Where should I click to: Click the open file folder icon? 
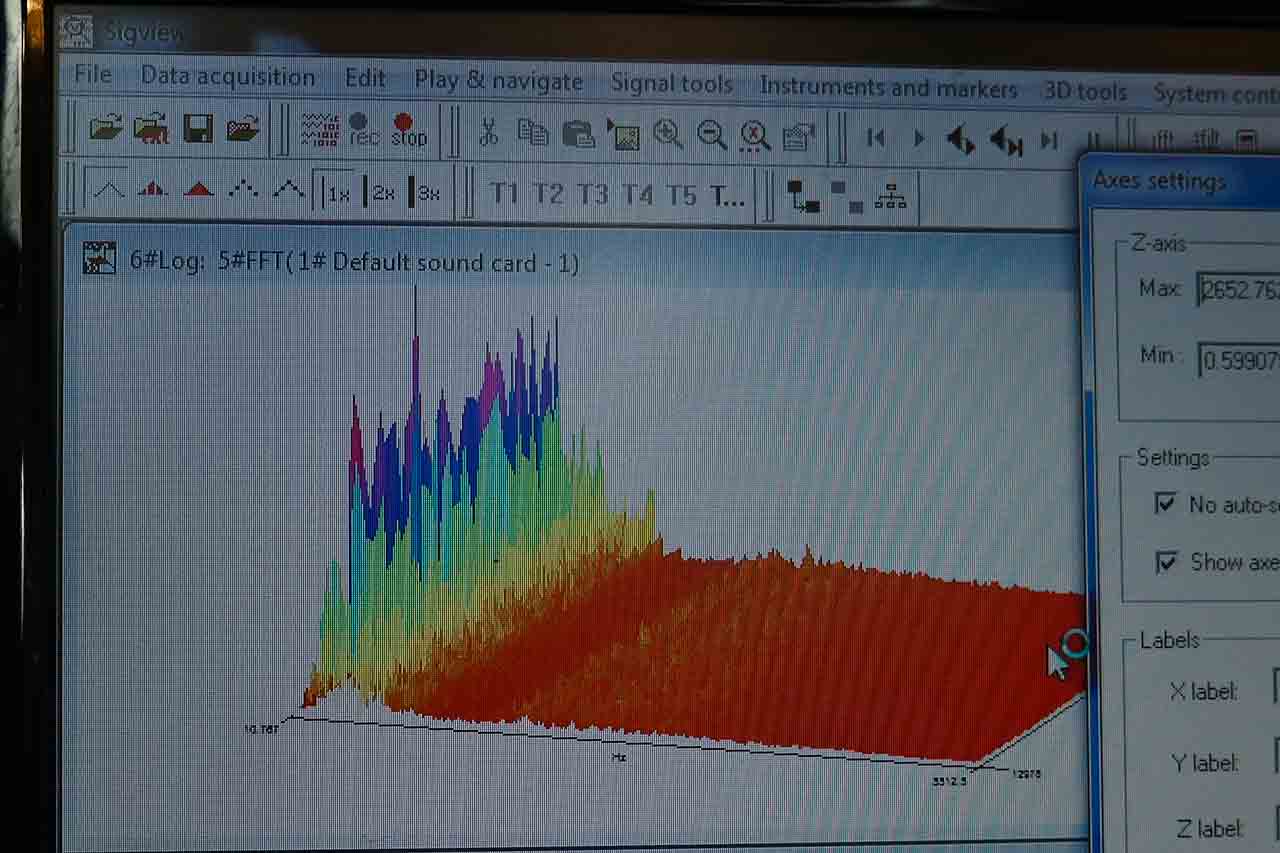(105, 127)
